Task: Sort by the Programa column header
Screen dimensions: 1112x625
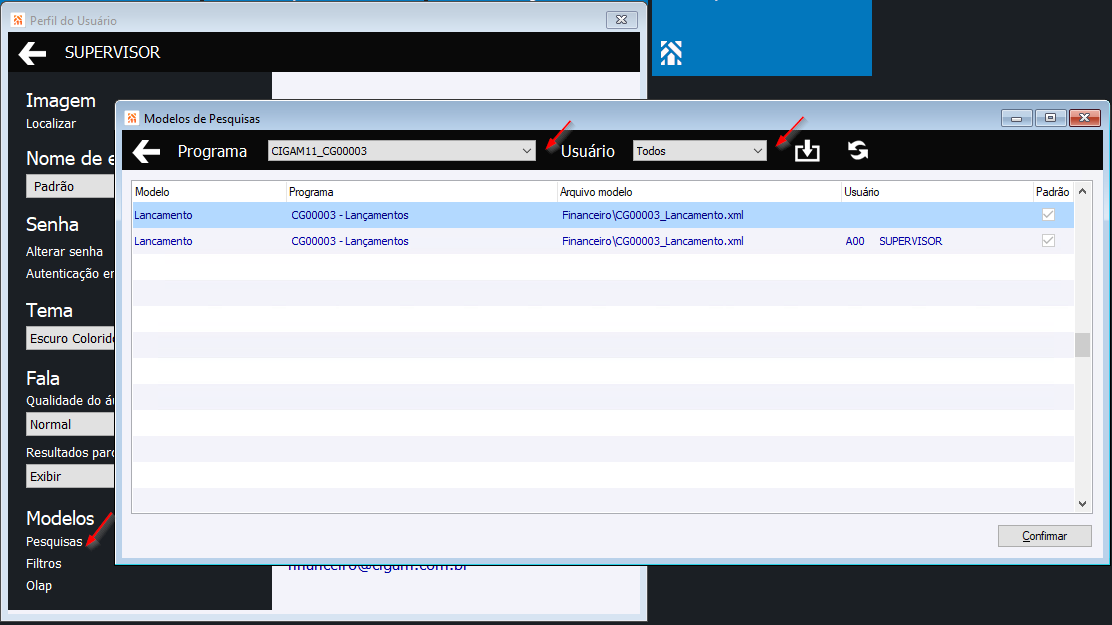Action: (421, 192)
